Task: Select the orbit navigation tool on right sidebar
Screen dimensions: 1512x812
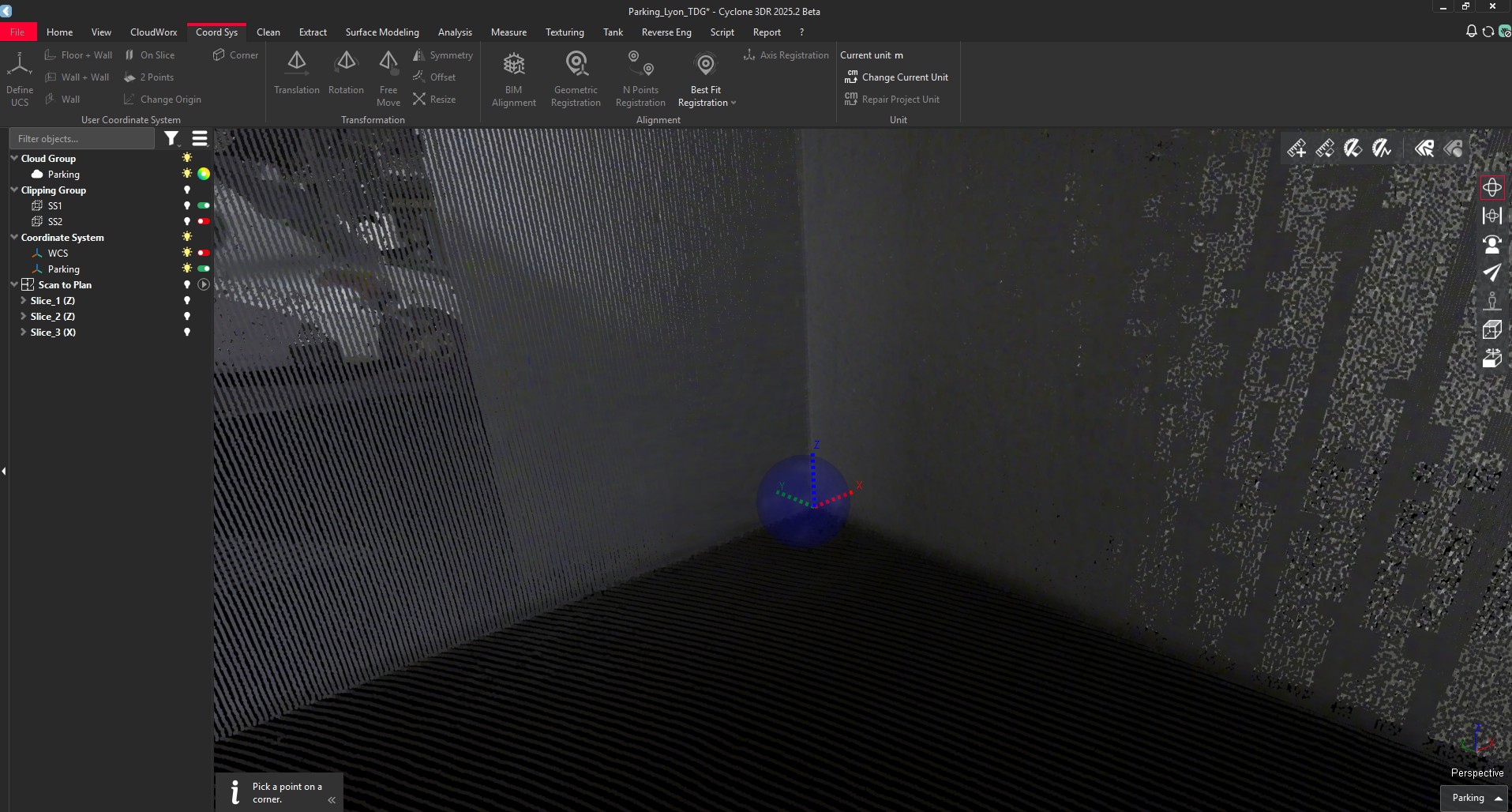Action: 1492,187
